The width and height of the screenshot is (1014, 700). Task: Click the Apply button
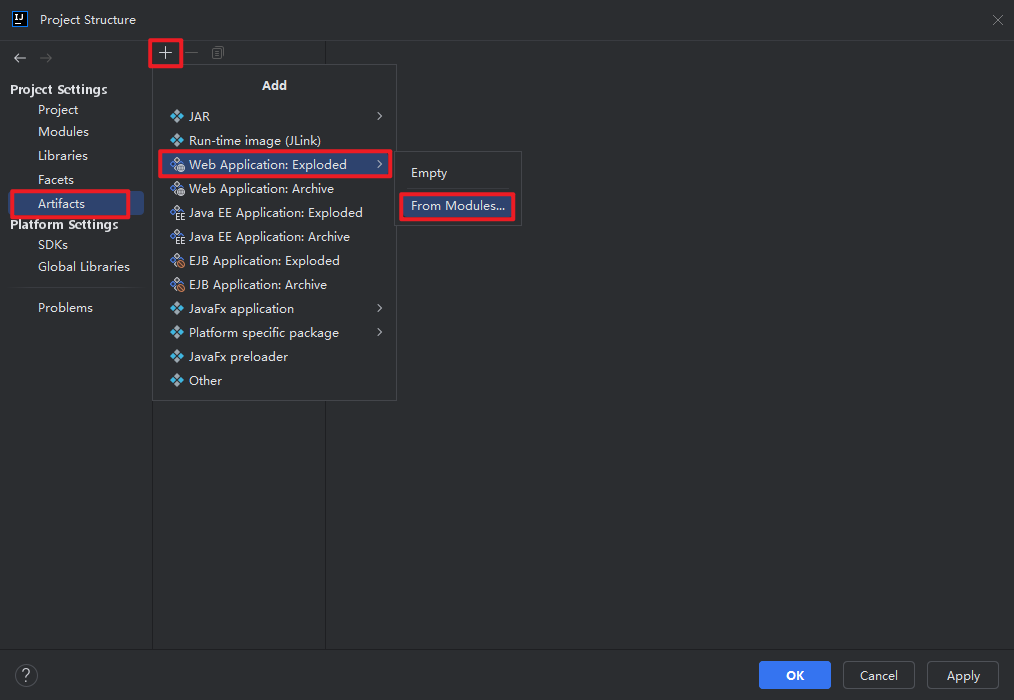[963, 675]
